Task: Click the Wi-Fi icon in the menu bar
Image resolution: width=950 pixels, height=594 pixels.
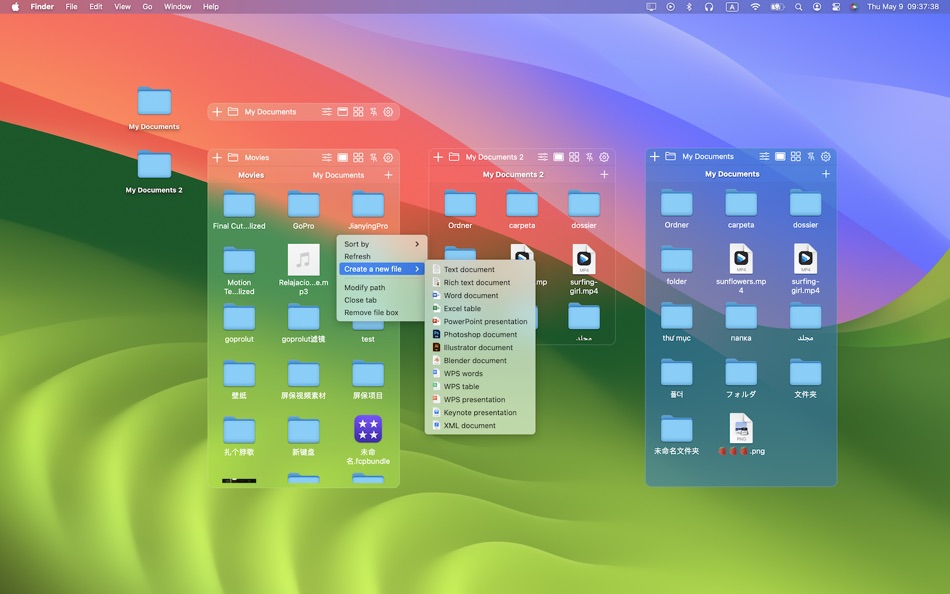Action: 755,7
